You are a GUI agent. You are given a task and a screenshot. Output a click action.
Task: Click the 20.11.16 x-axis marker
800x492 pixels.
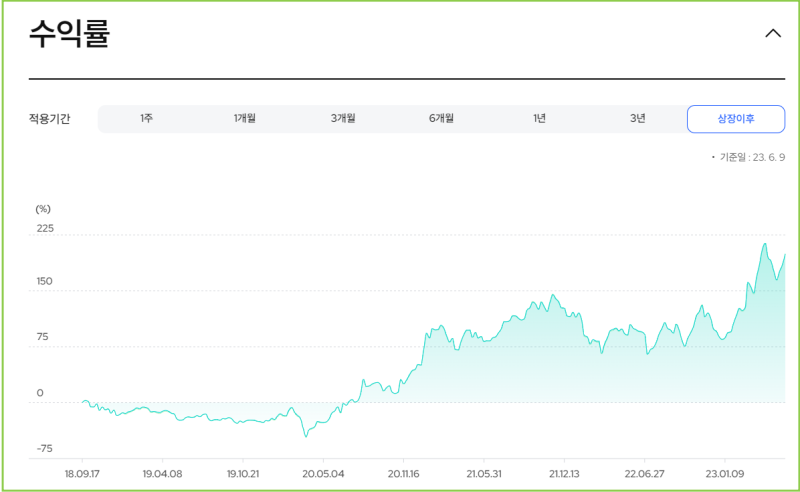403,474
